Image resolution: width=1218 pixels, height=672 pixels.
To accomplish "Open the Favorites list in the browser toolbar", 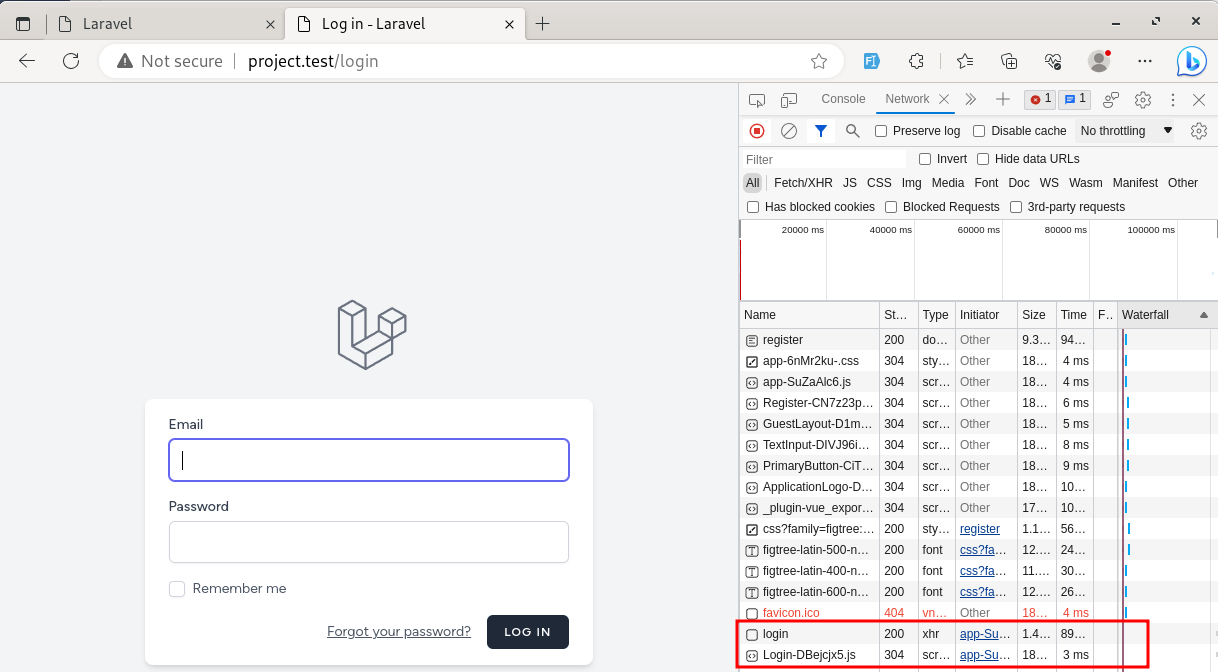I will (x=964, y=61).
